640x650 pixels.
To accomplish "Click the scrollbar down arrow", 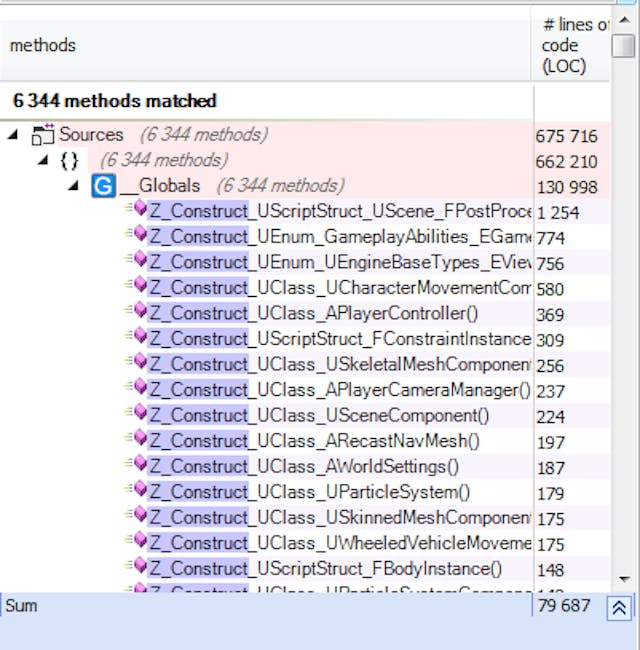I will point(623,578).
